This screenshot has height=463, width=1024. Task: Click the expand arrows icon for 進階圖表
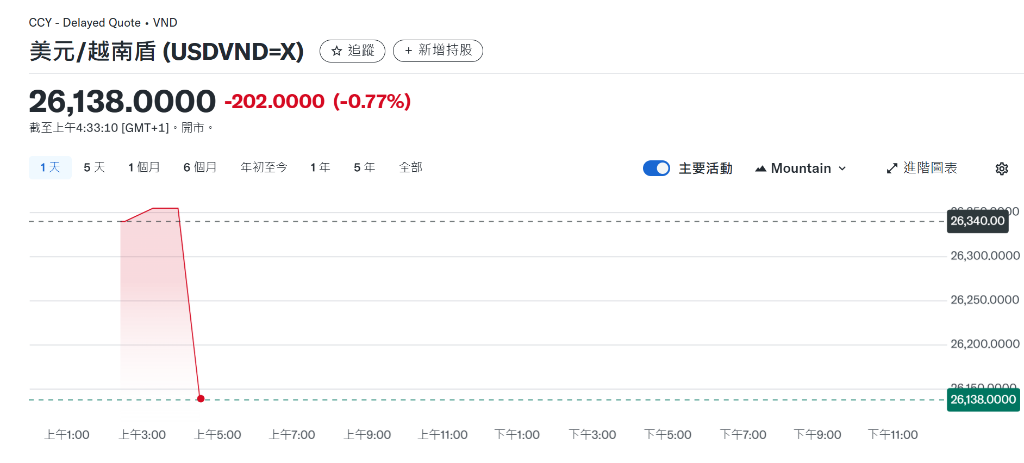[x=892, y=168]
